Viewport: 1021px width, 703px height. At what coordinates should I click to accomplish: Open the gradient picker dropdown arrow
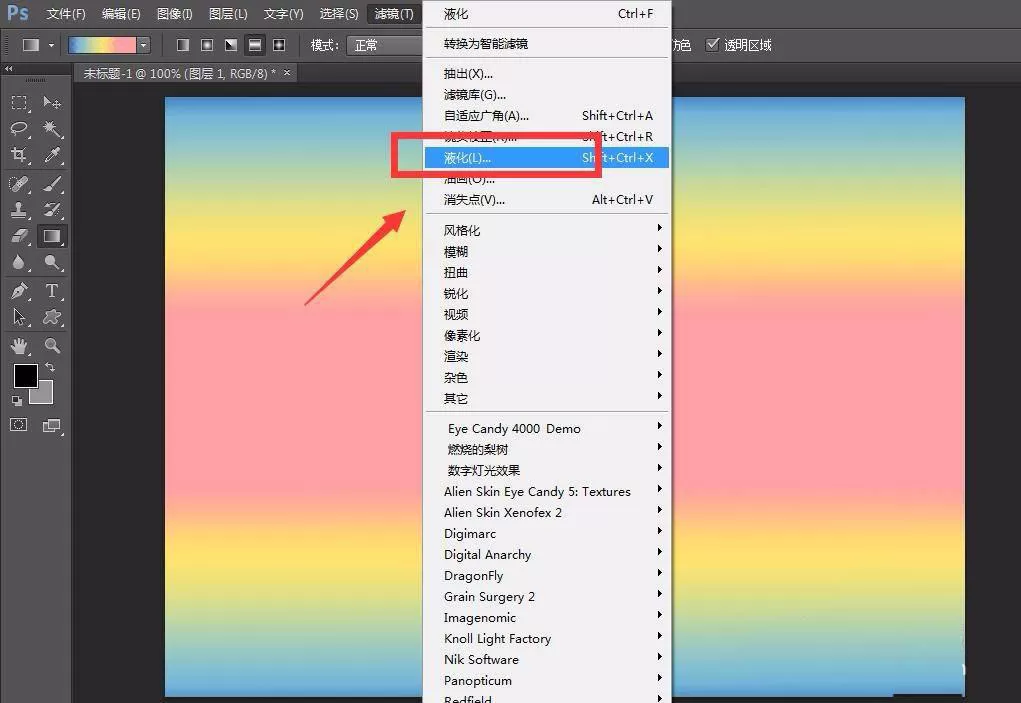click(144, 45)
